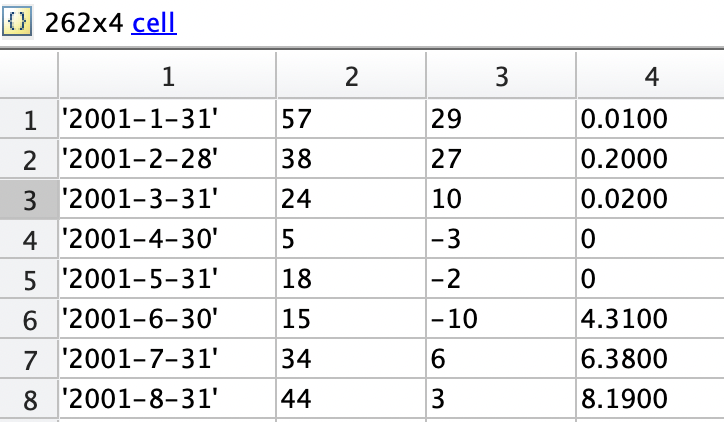Screen dimensions: 724x422
Task: Select the cell with value -10
Action: pyautogui.click(x=500, y=320)
